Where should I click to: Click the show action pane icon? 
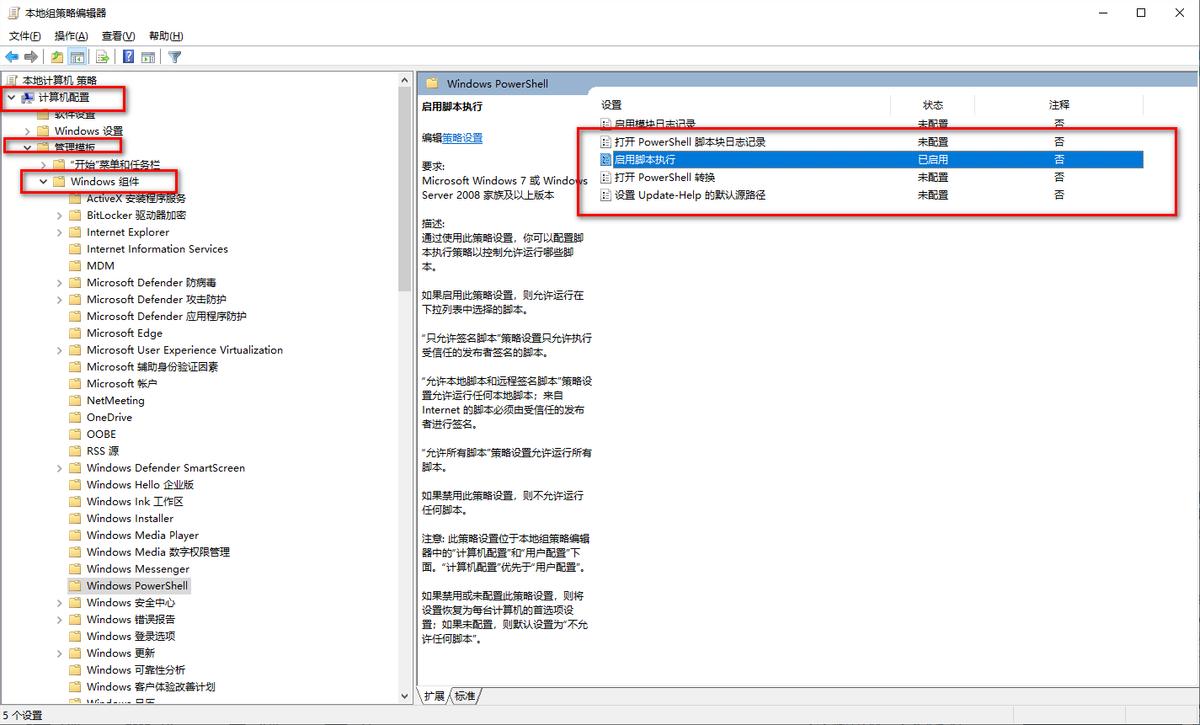[x=148, y=57]
